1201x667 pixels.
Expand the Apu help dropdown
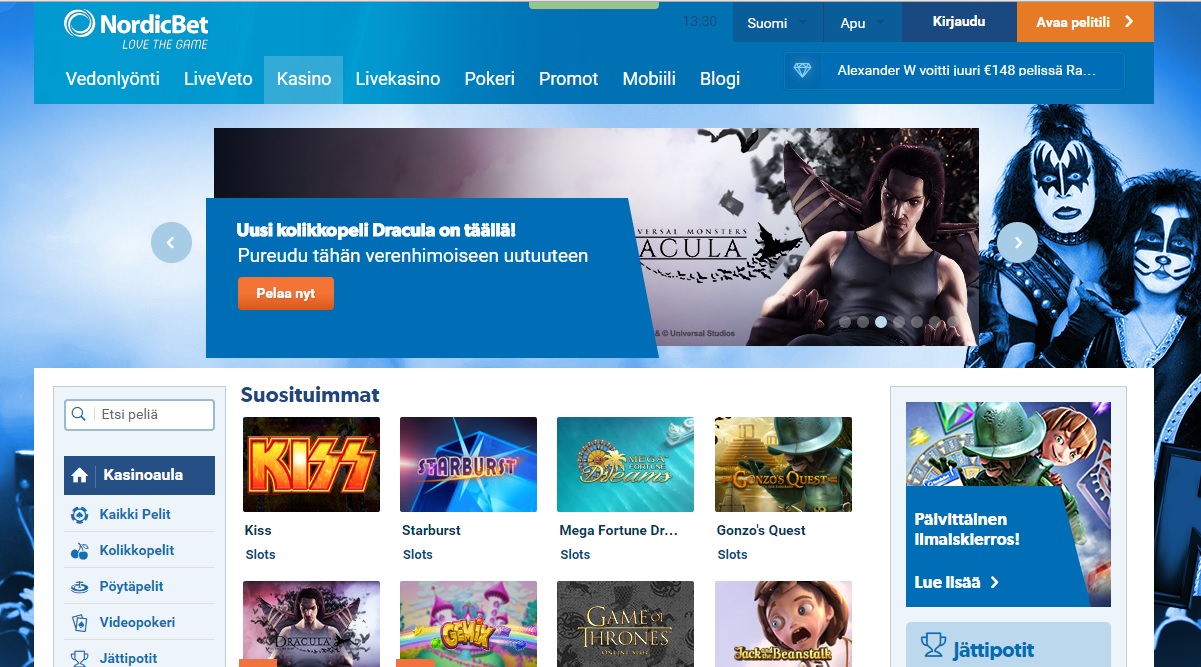(x=863, y=23)
